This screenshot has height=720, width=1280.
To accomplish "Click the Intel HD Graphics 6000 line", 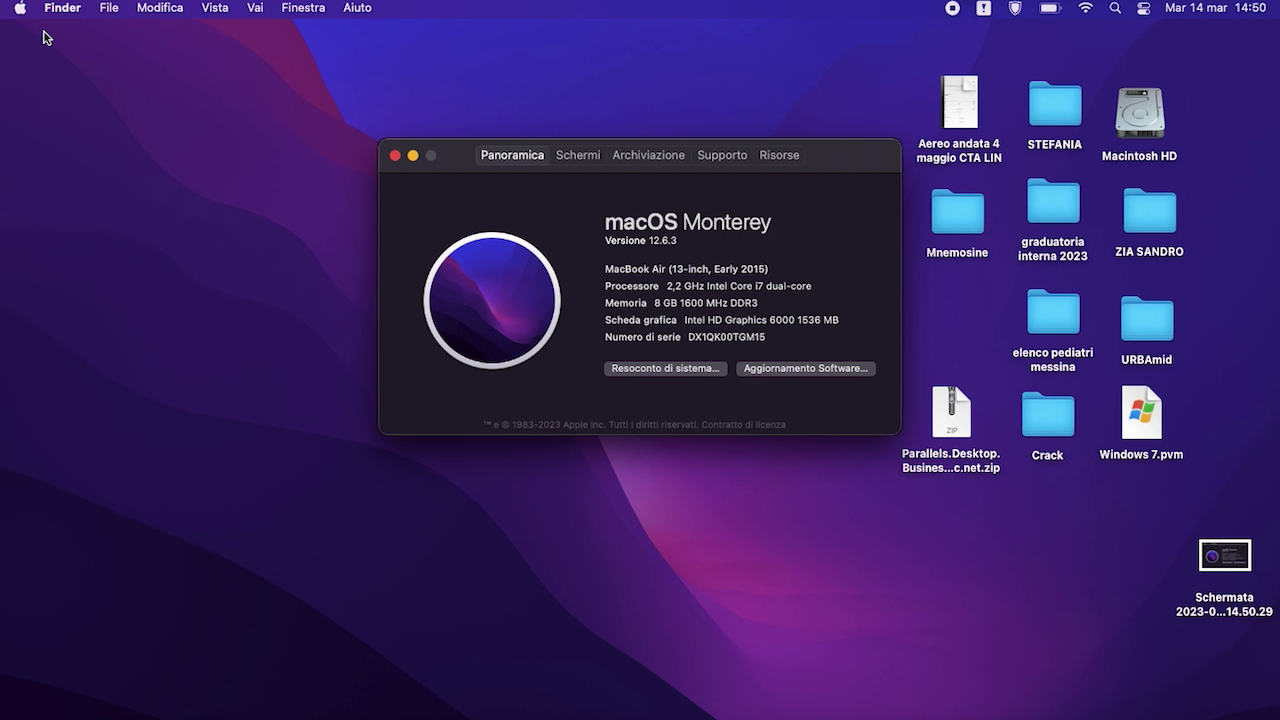I will [x=761, y=320].
